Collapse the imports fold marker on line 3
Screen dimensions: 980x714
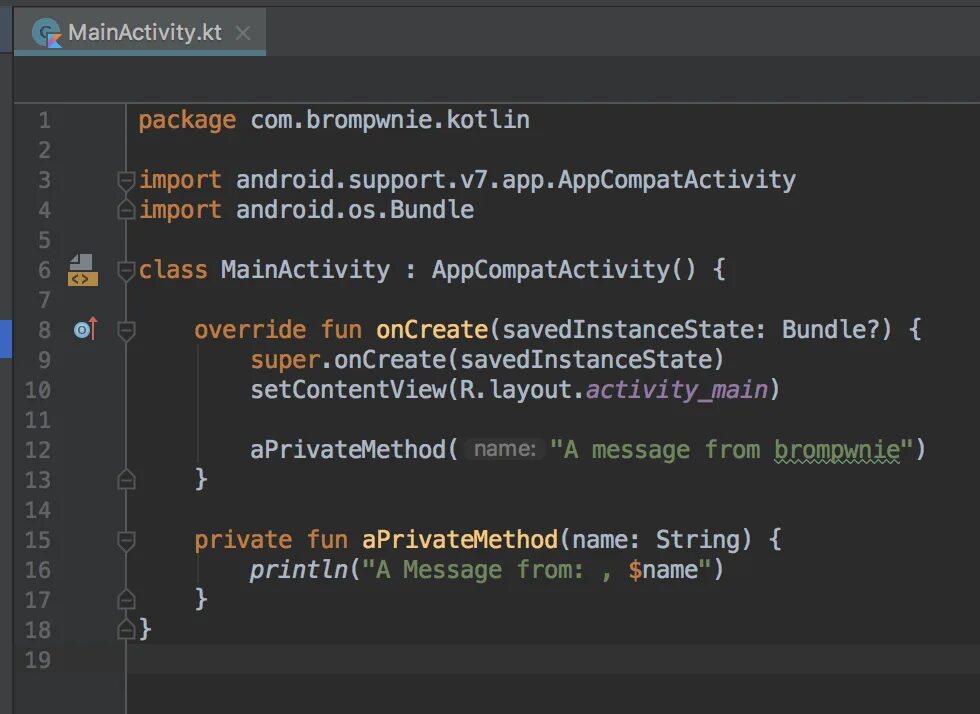[126, 181]
